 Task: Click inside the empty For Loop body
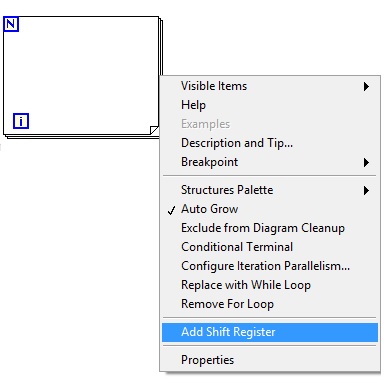coord(82,73)
